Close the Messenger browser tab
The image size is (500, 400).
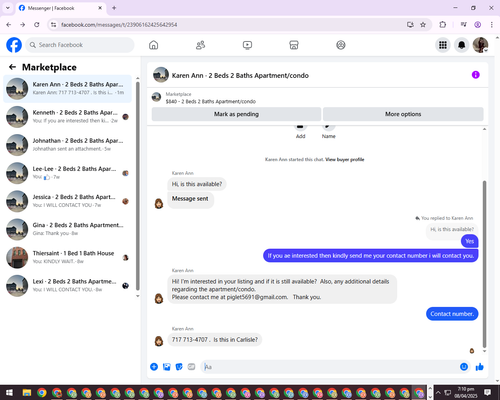pos(100,8)
